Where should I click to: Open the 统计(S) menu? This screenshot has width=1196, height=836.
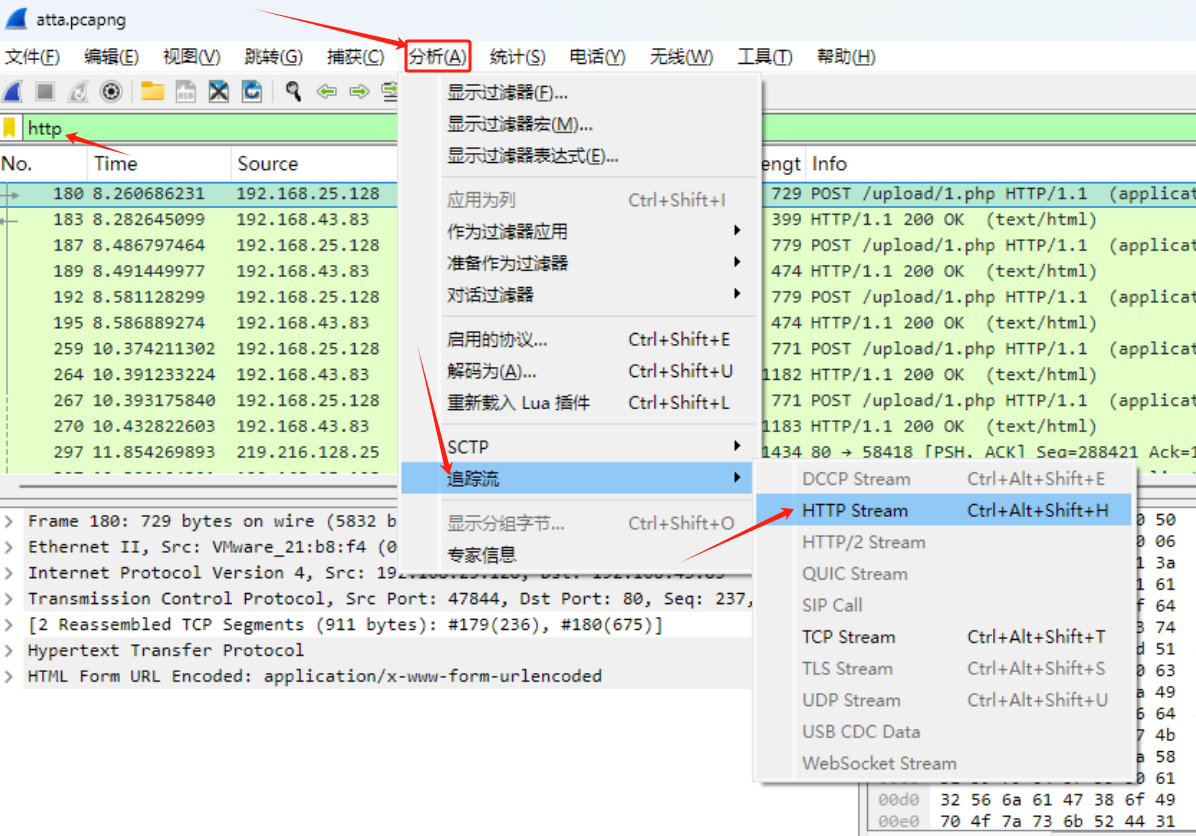tap(517, 57)
